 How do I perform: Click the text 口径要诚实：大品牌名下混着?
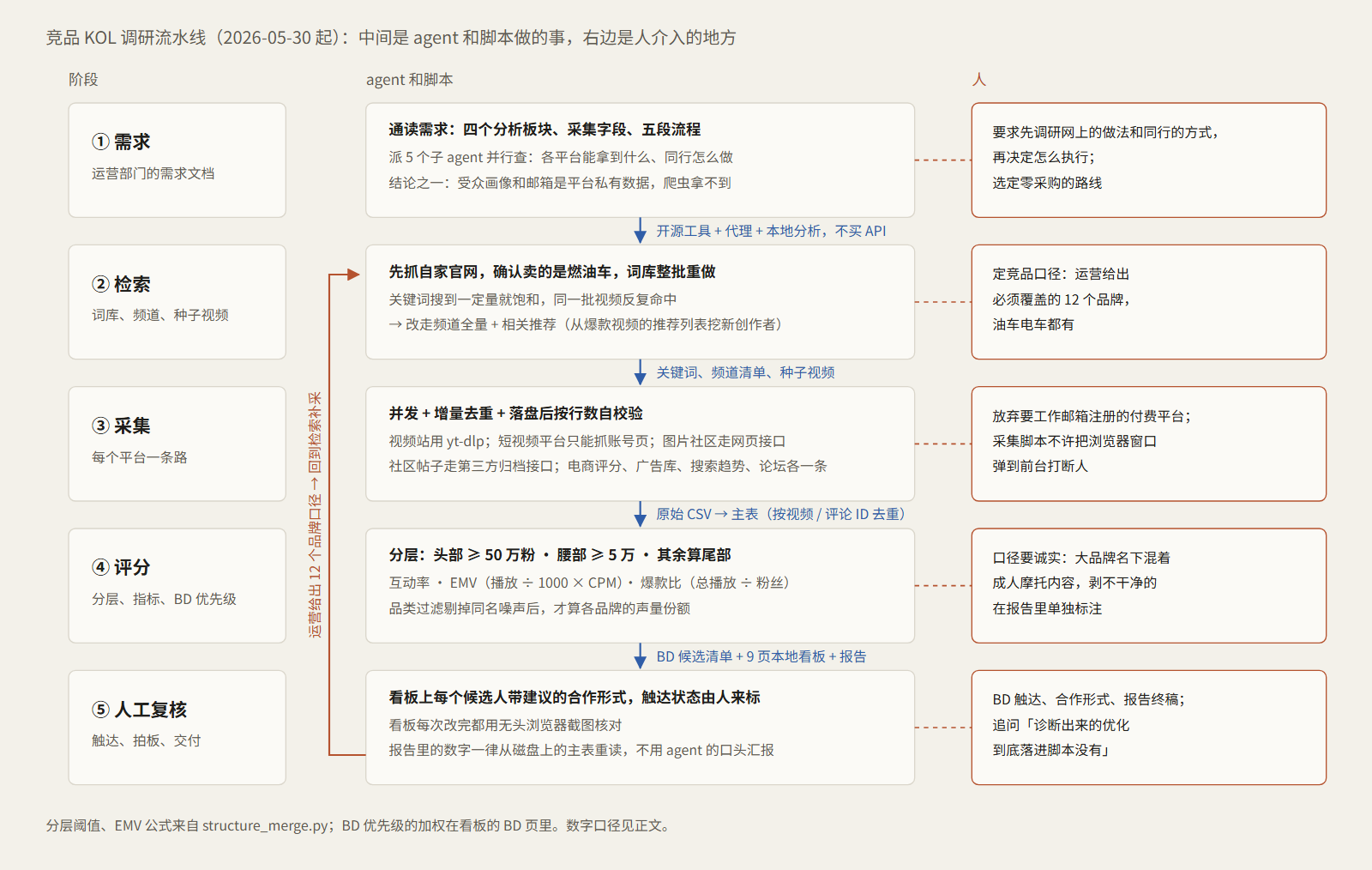pos(1081,558)
